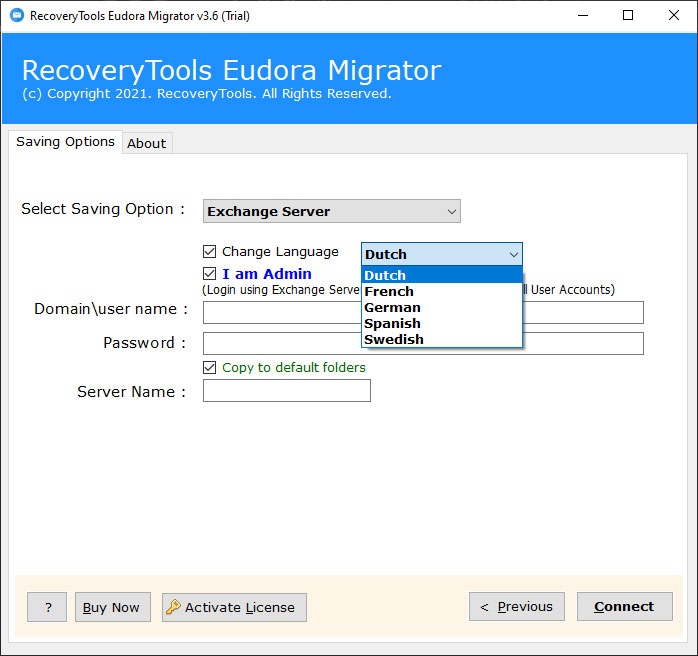Screen dimensions: 698x656
Task: Choose French from the language list
Action: 442,291
